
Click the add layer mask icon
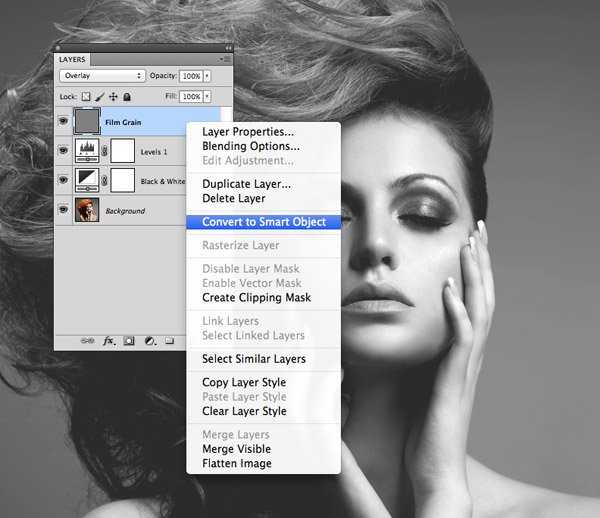point(129,340)
